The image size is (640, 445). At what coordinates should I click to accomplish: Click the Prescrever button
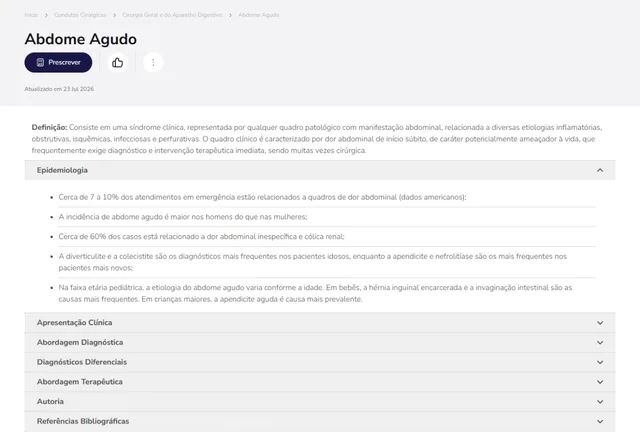point(58,62)
